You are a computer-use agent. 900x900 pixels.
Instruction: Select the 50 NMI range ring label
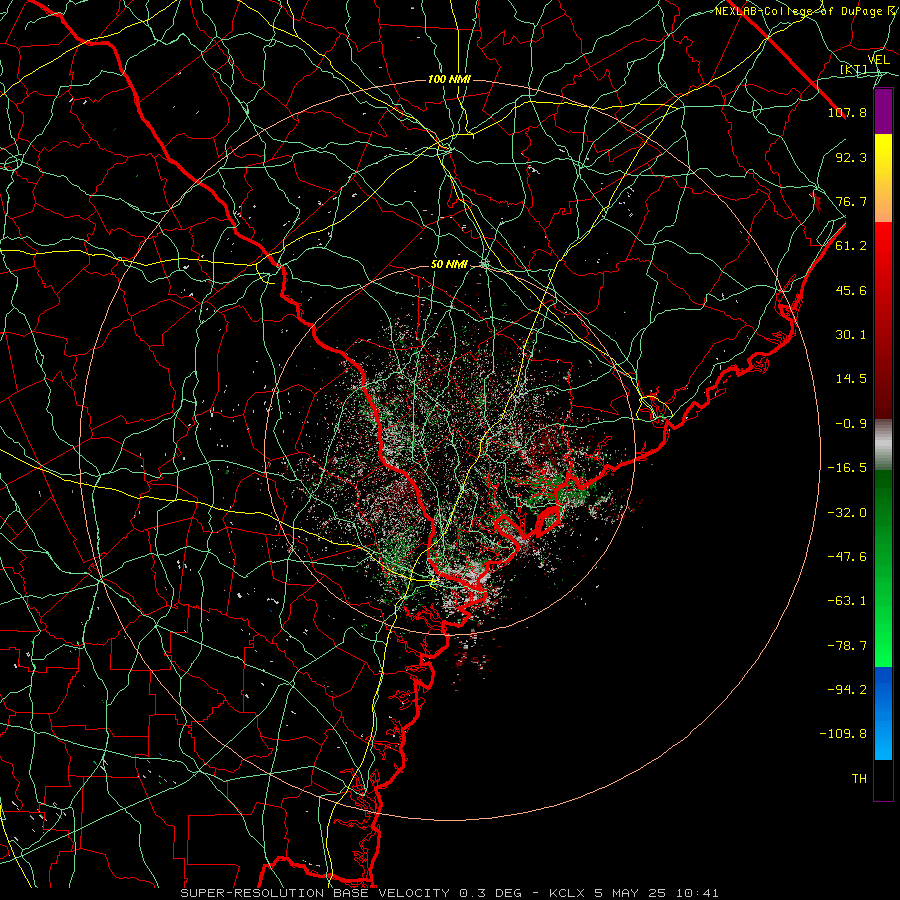tap(449, 265)
